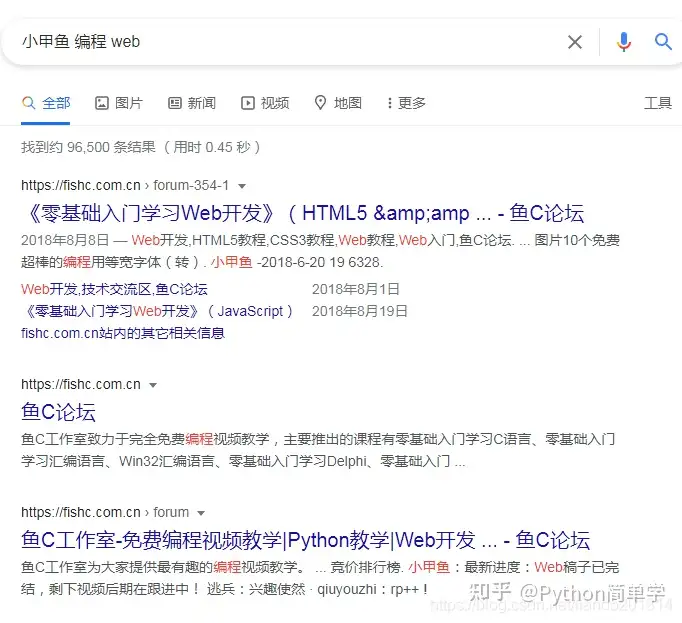The width and height of the screenshot is (682, 623).
Task: Open fishc.com.cn站内的其它相关信息 link
Action: tap(123, 333)
